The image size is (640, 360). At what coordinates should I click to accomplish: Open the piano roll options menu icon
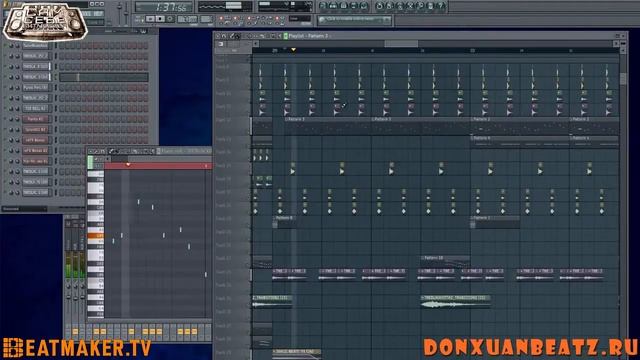[x=92, y=151]
